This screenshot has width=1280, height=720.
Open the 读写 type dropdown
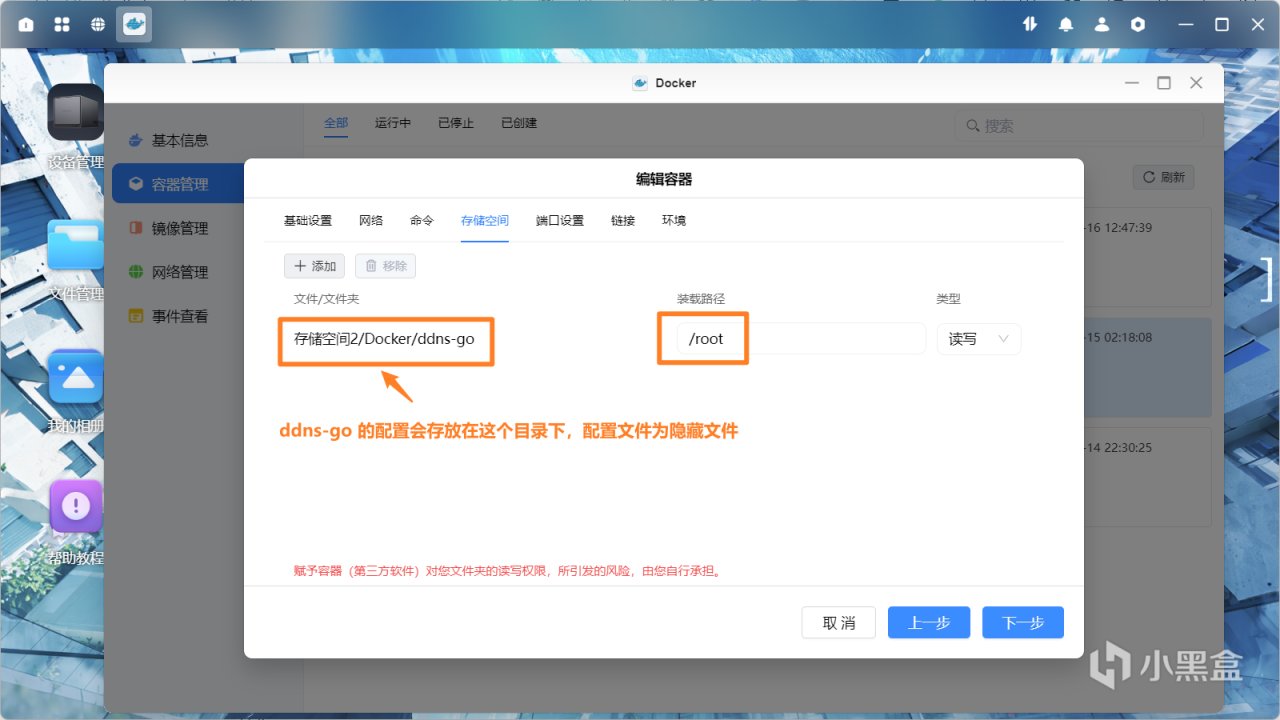pyautogui.click(x=979, y=339)
